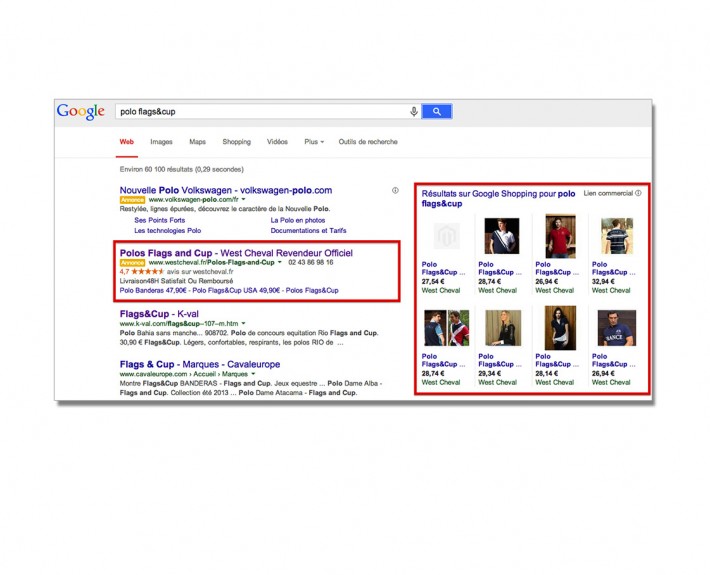Expand arrow next to www.volkswagen-polo.com/fr
The width and height of the screenshot is (710, 575).
[244, 199]
